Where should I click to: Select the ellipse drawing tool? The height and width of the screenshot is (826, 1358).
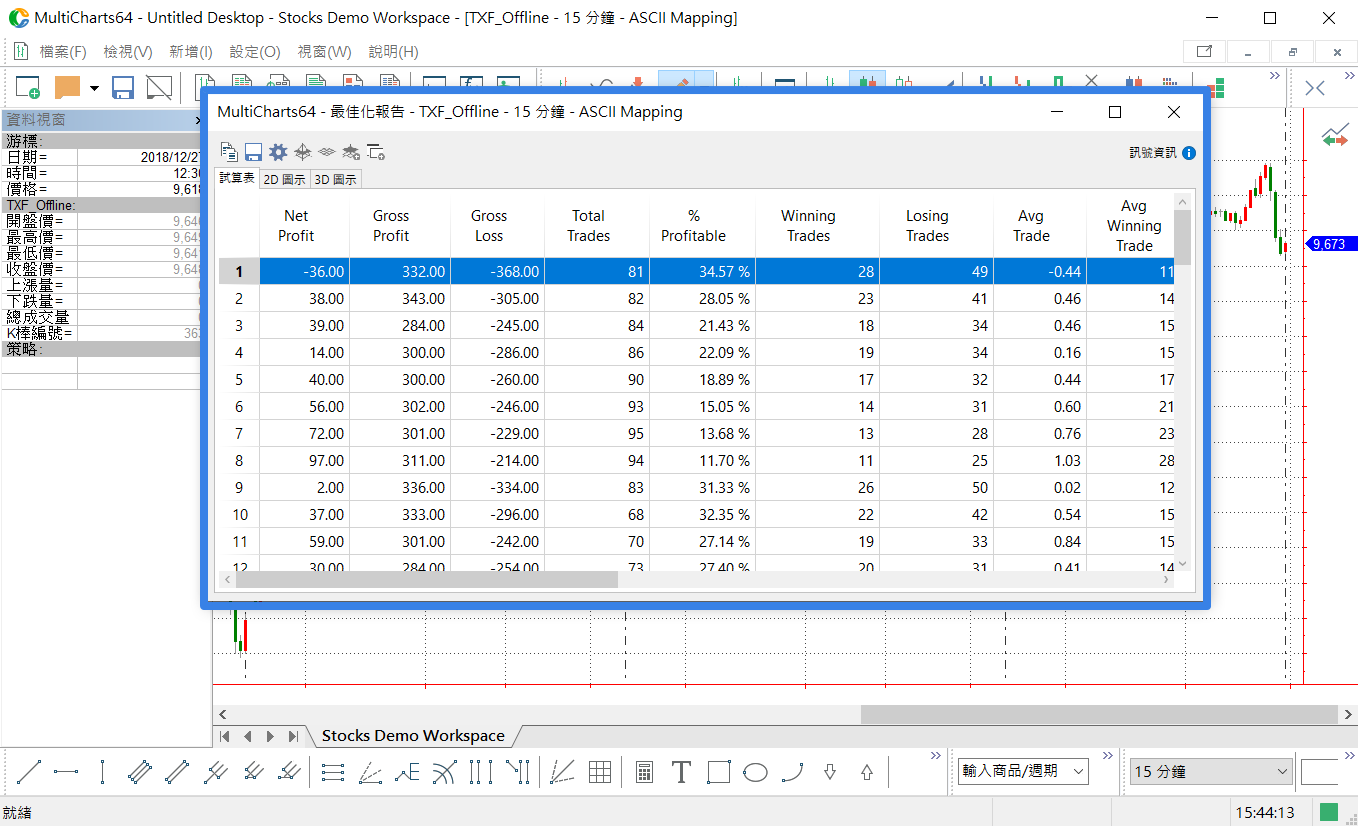(x=756, y=772)
